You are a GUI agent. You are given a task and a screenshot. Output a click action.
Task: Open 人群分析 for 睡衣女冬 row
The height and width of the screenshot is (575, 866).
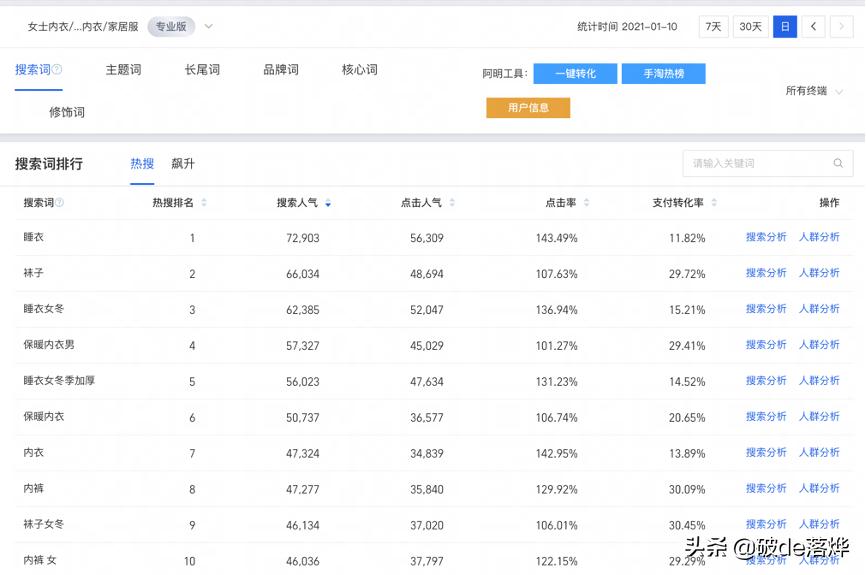(819, 309)
